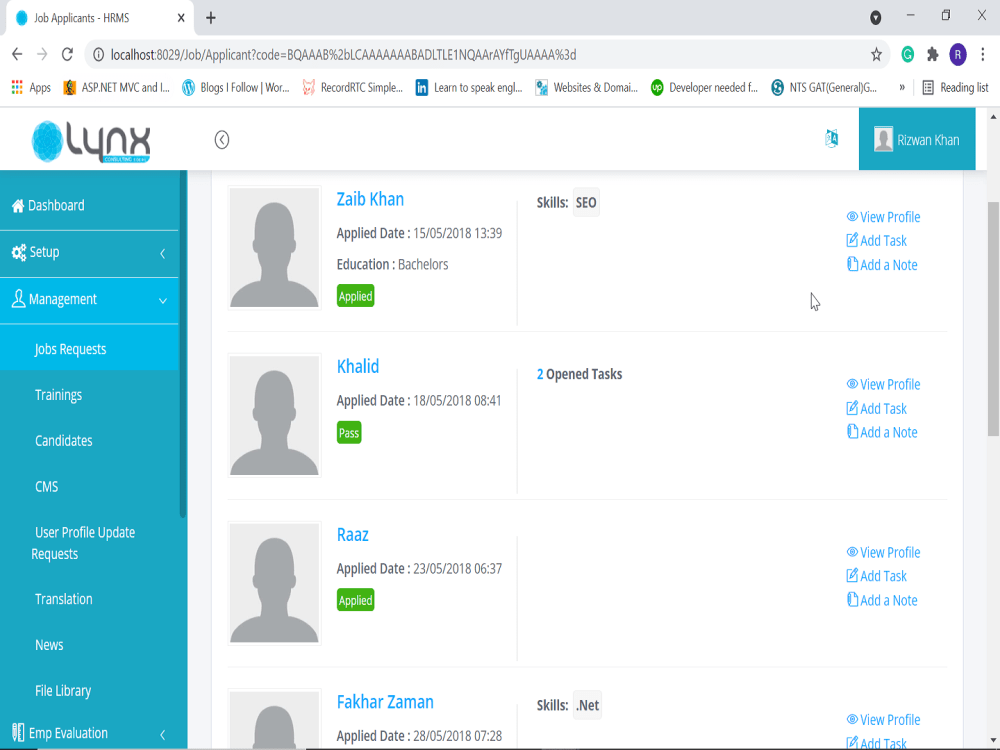Add a Note for Khalid
This screenshot has width=1000, height=750.
[882, 432]
